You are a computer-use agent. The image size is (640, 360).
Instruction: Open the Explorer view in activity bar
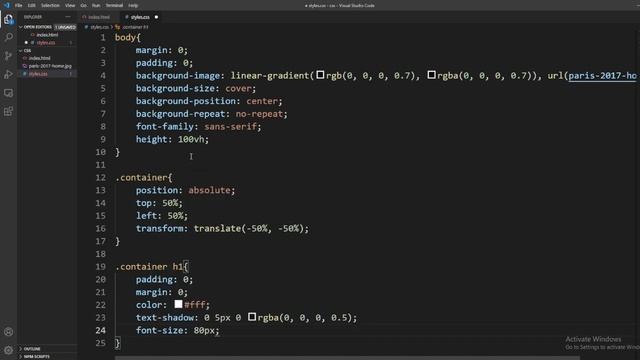coord(8,19)
